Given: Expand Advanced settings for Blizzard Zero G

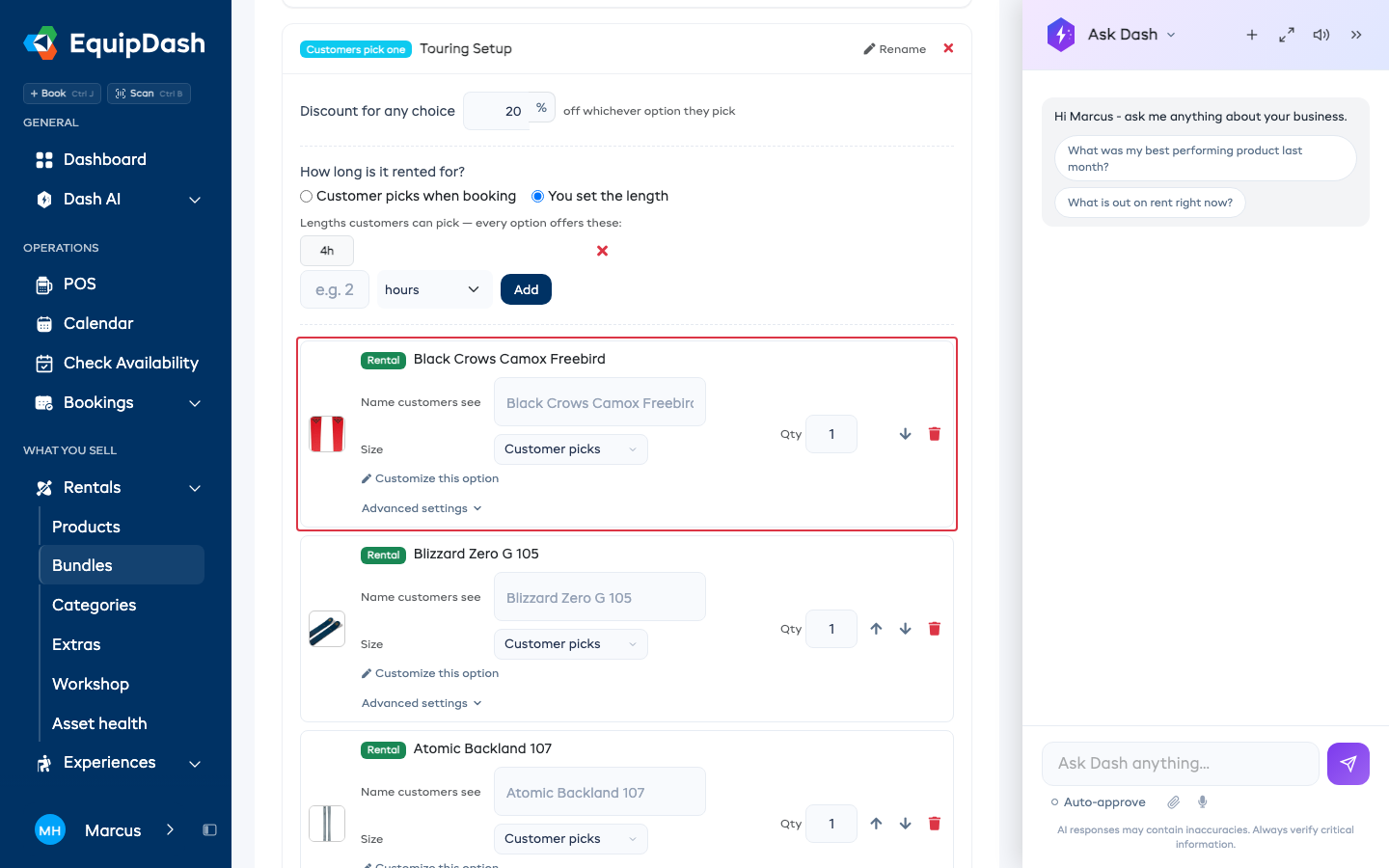Looking at the screenshot, I should (x=422, y=703).
